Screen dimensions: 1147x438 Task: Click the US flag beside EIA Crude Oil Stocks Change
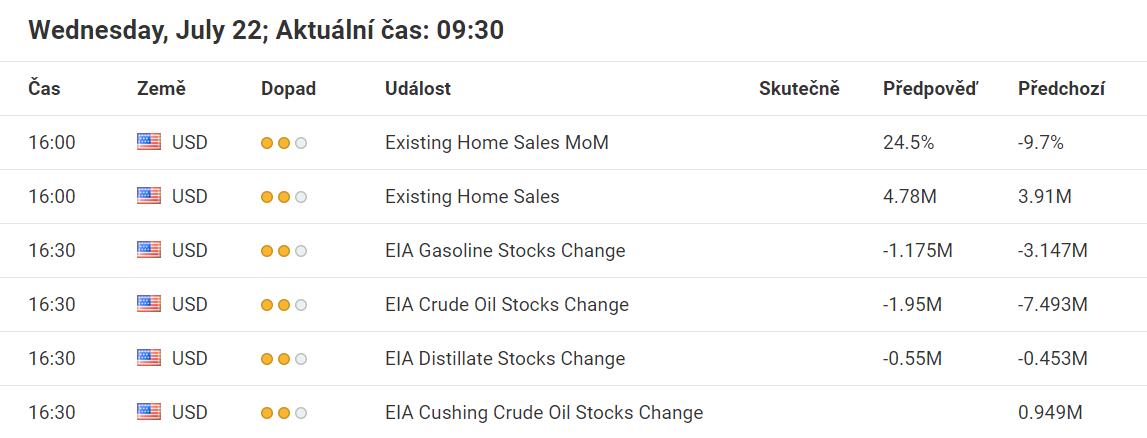click(148, 304)
